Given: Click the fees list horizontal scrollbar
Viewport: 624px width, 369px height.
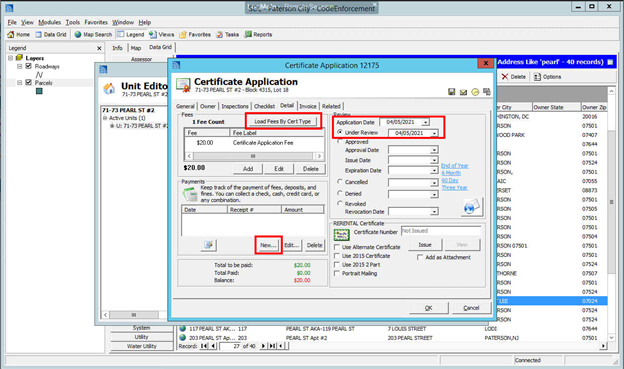Looking at the screenshot, I should tap(254, 156).
